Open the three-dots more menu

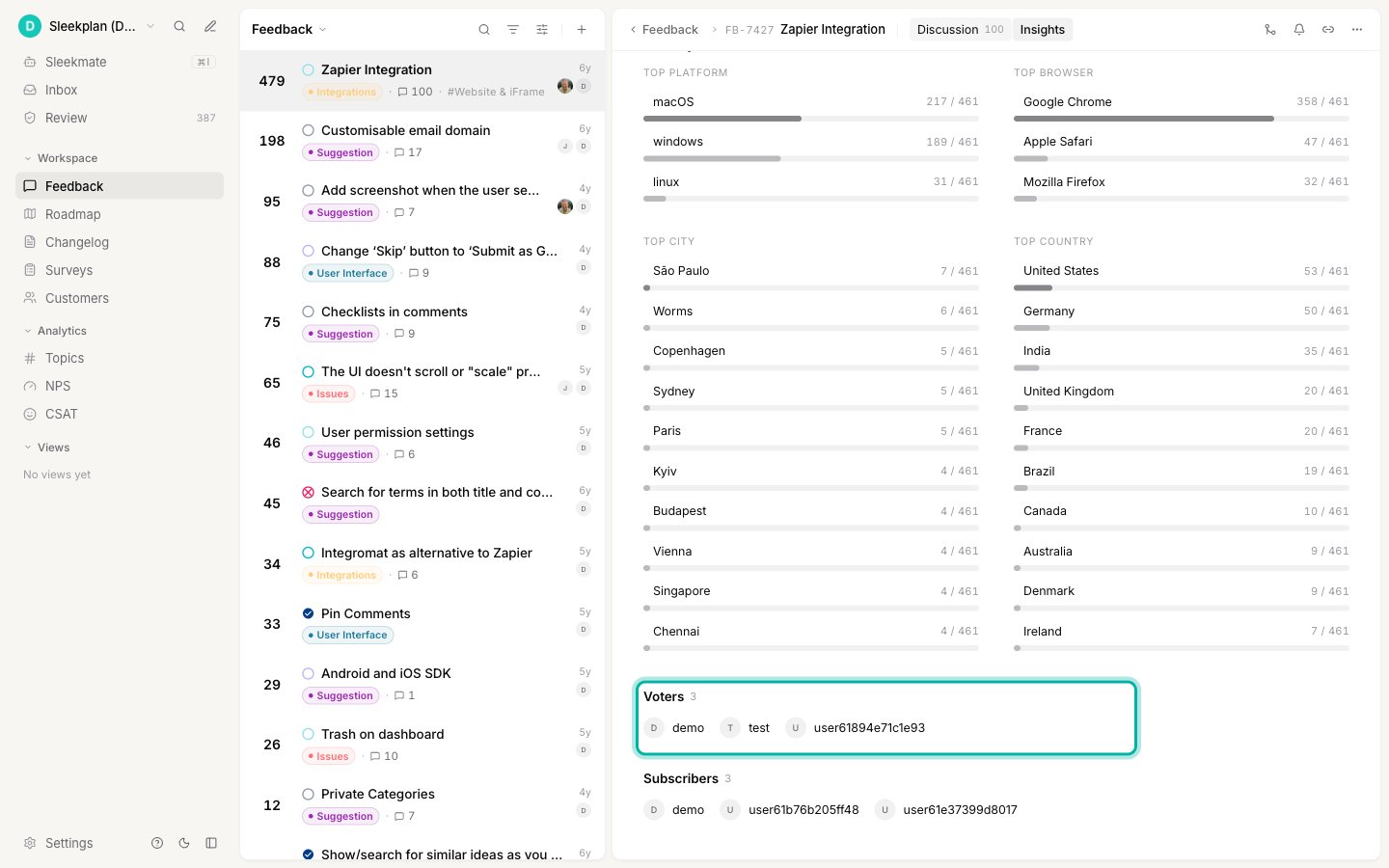pyautogui.click(x=1357, y=30)
